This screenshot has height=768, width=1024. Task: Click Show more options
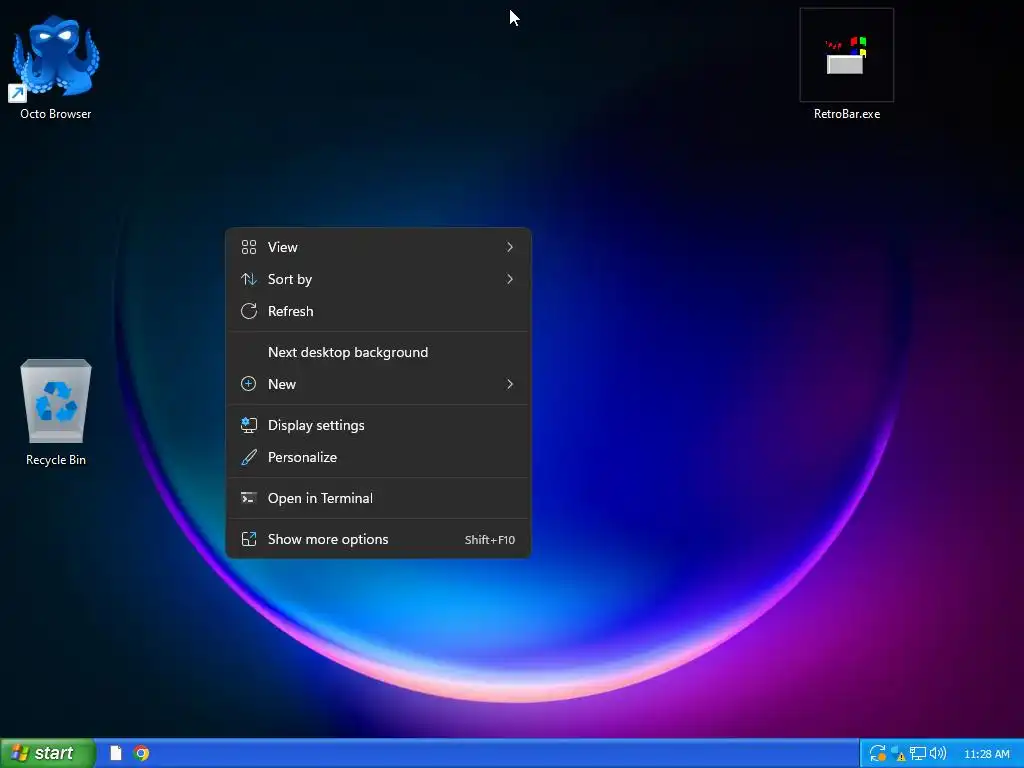(378, 539)
